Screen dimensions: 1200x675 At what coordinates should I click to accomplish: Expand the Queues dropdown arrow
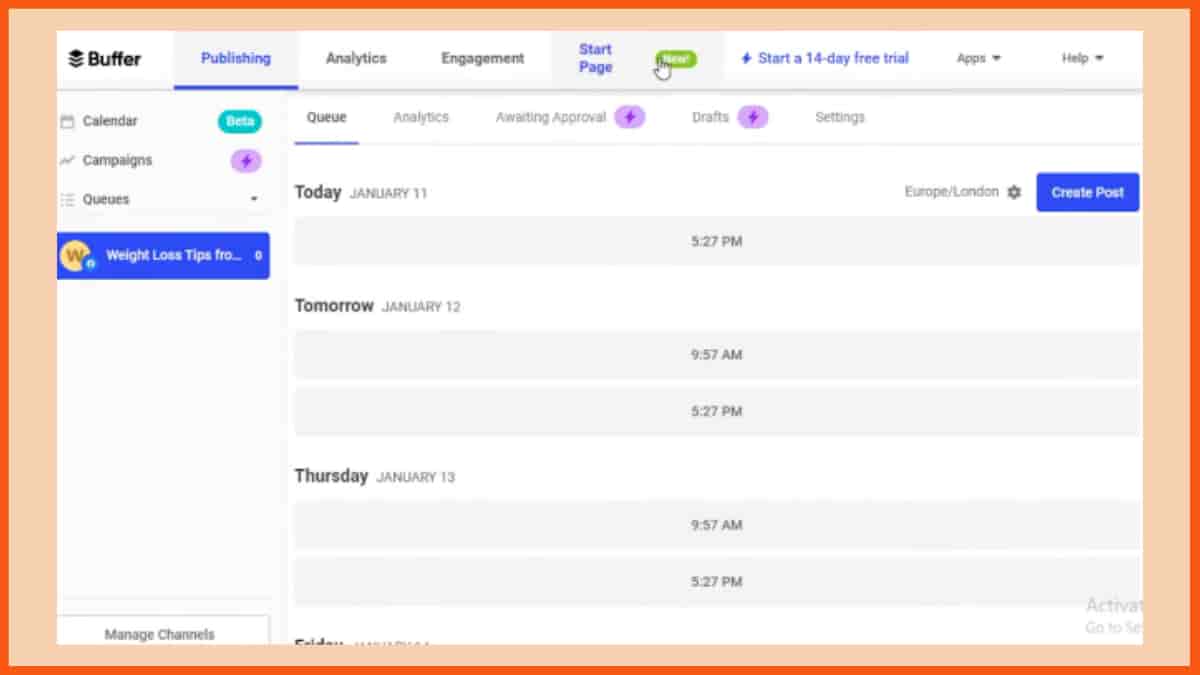coord(253,199)
